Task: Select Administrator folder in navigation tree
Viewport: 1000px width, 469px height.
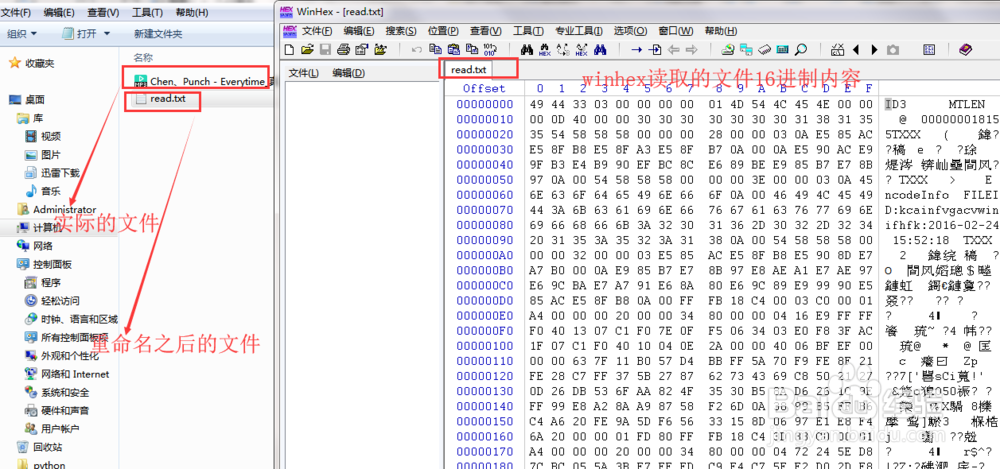Action: pyautogui.click(x=56, y=209)
